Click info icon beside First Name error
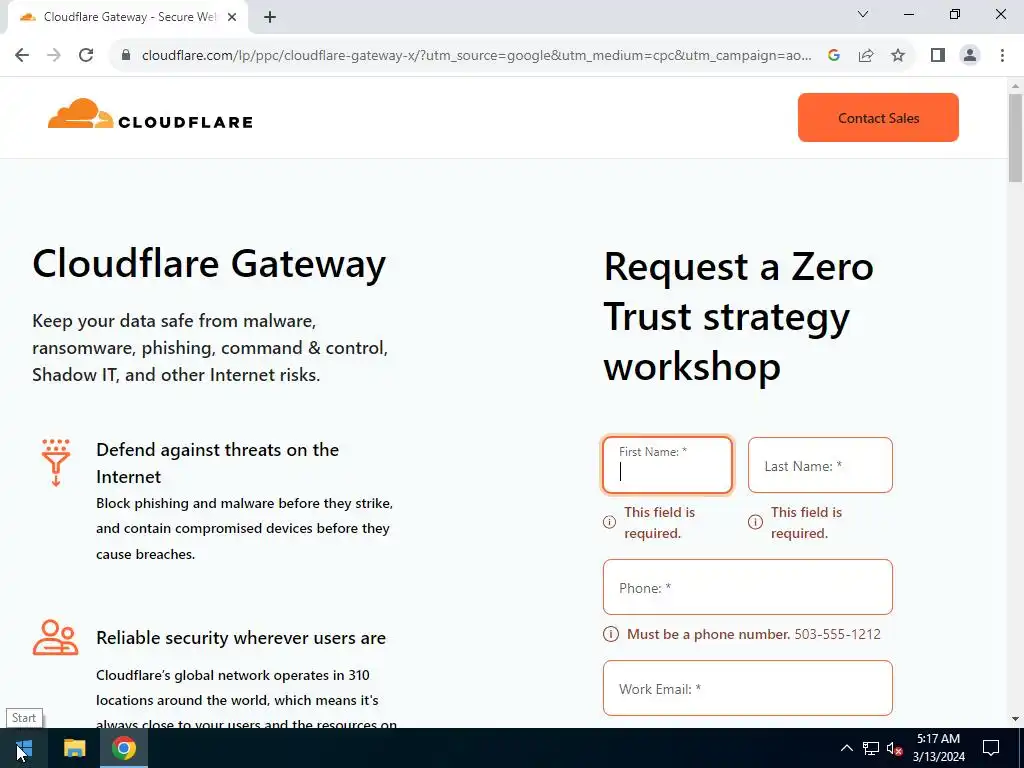This screenshot has width=1024, height=768. [609, 522]
